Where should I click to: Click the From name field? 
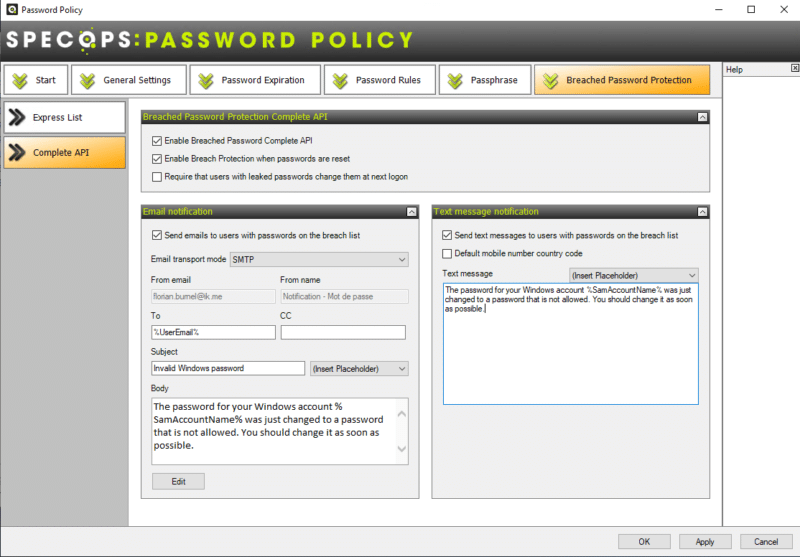coord(344,296)
